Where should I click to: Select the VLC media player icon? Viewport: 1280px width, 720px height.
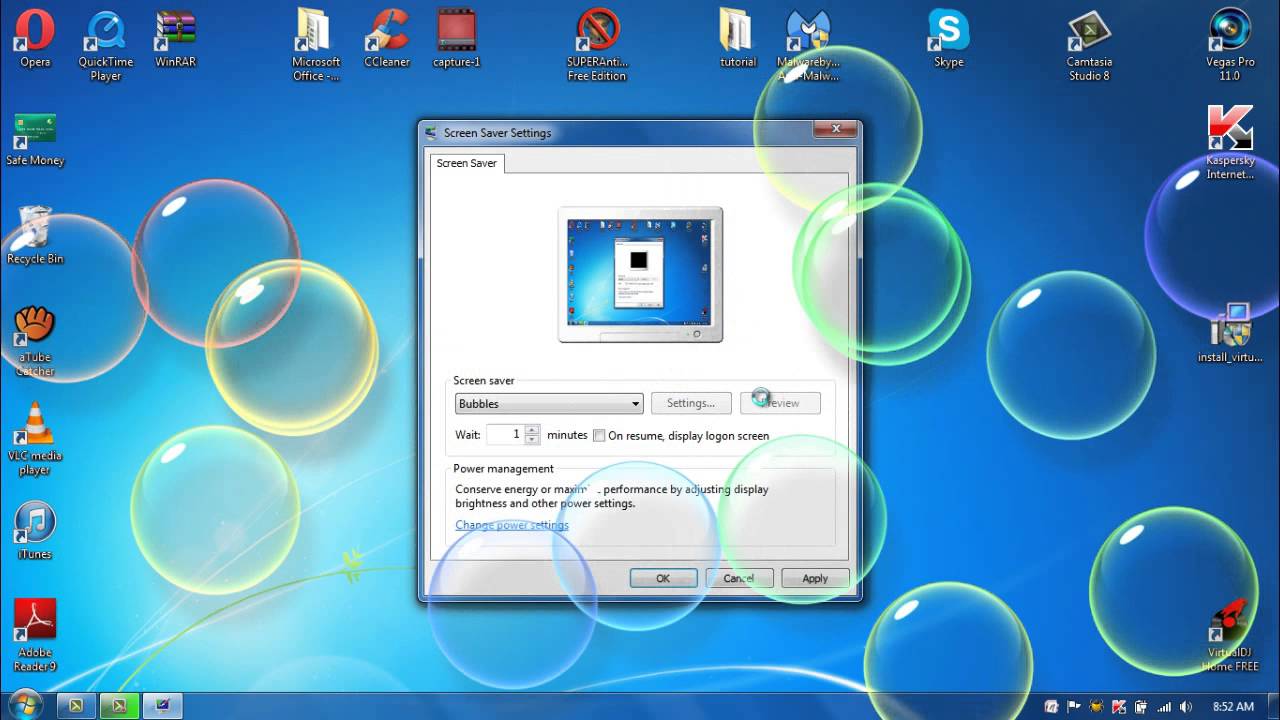pos(35,438)
